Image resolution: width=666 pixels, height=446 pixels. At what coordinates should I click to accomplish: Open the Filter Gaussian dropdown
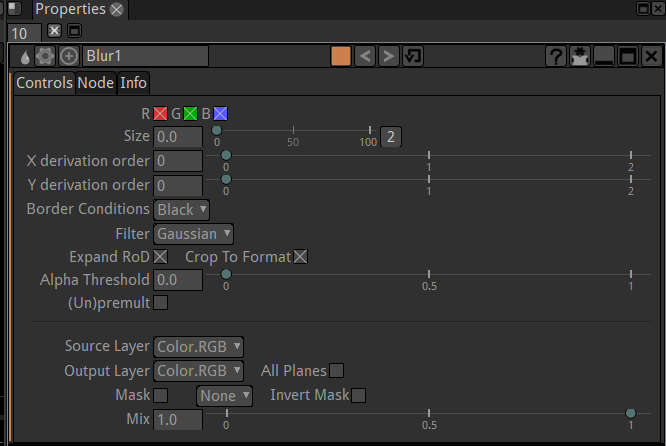coord(194,234)
